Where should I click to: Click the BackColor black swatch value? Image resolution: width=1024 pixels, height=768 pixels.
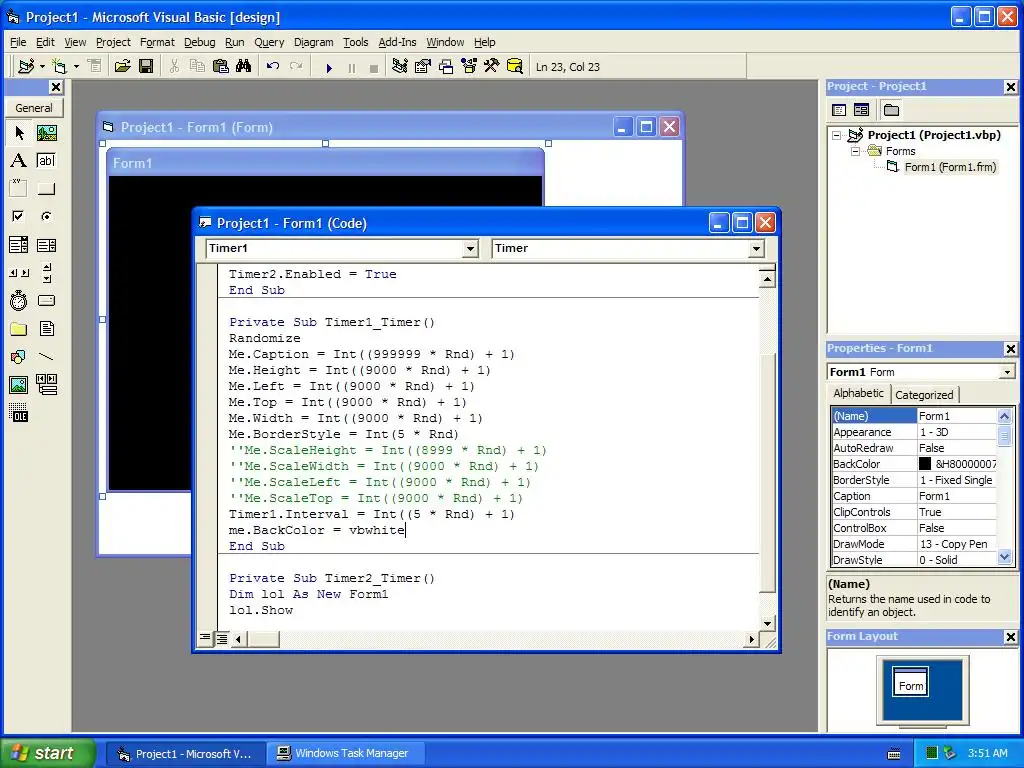tap(925, 464)
